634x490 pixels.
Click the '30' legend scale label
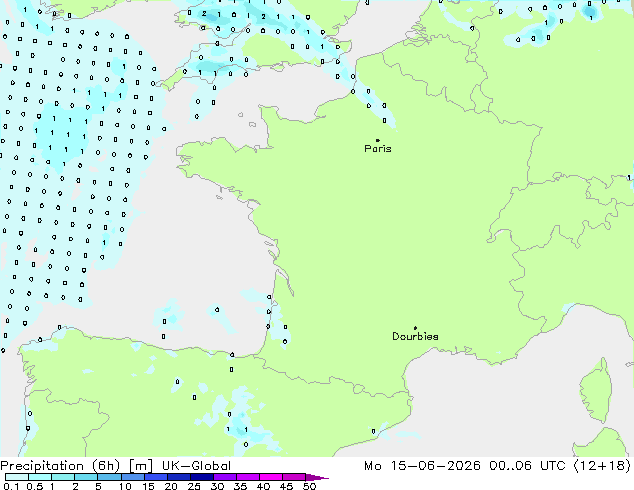click(217, 486)
